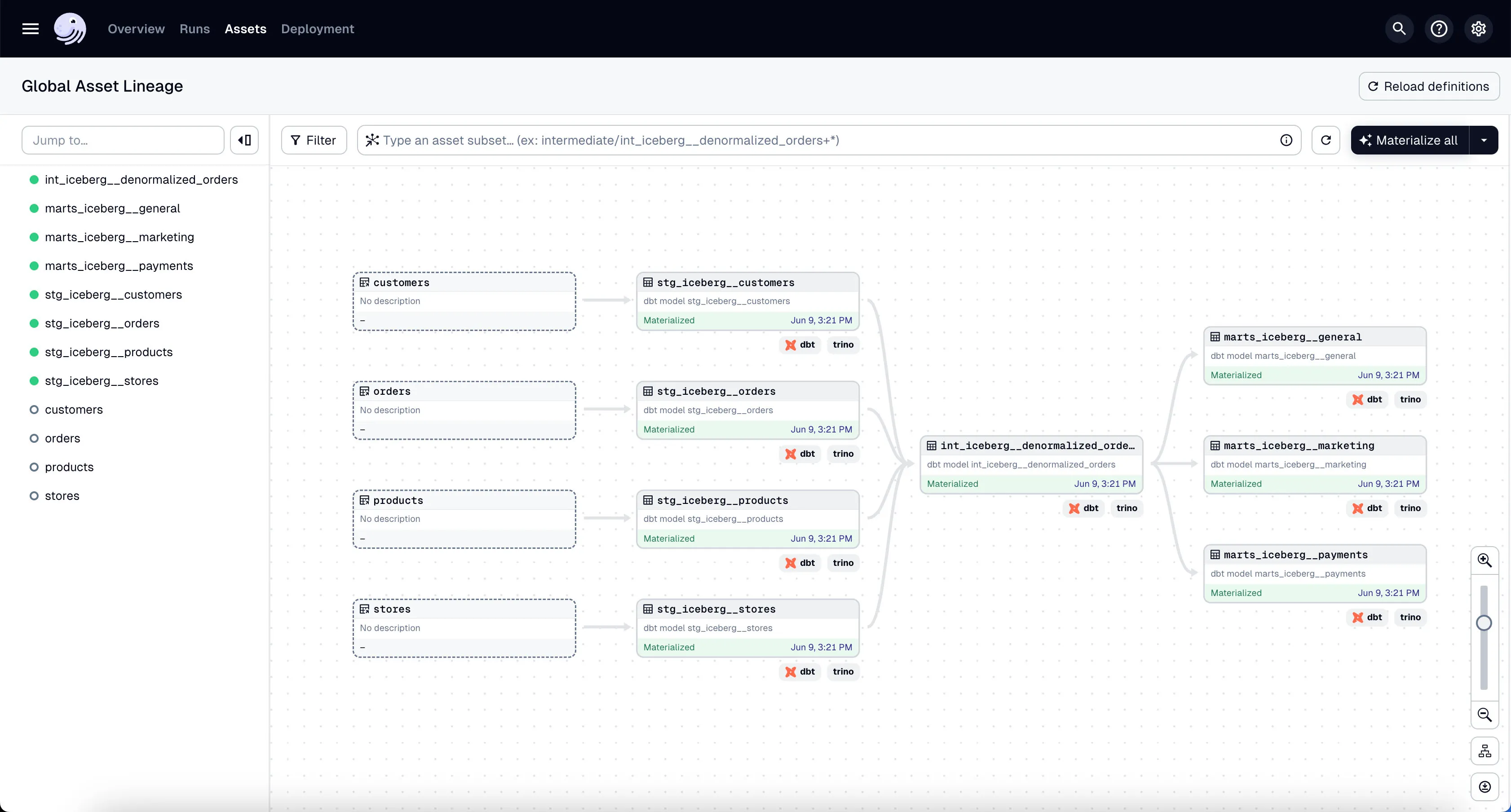Screen dimensions: 1511x812
Task: Zoom in on the lineage graph
Action: pyautogui.click(x=1484, y=560)
